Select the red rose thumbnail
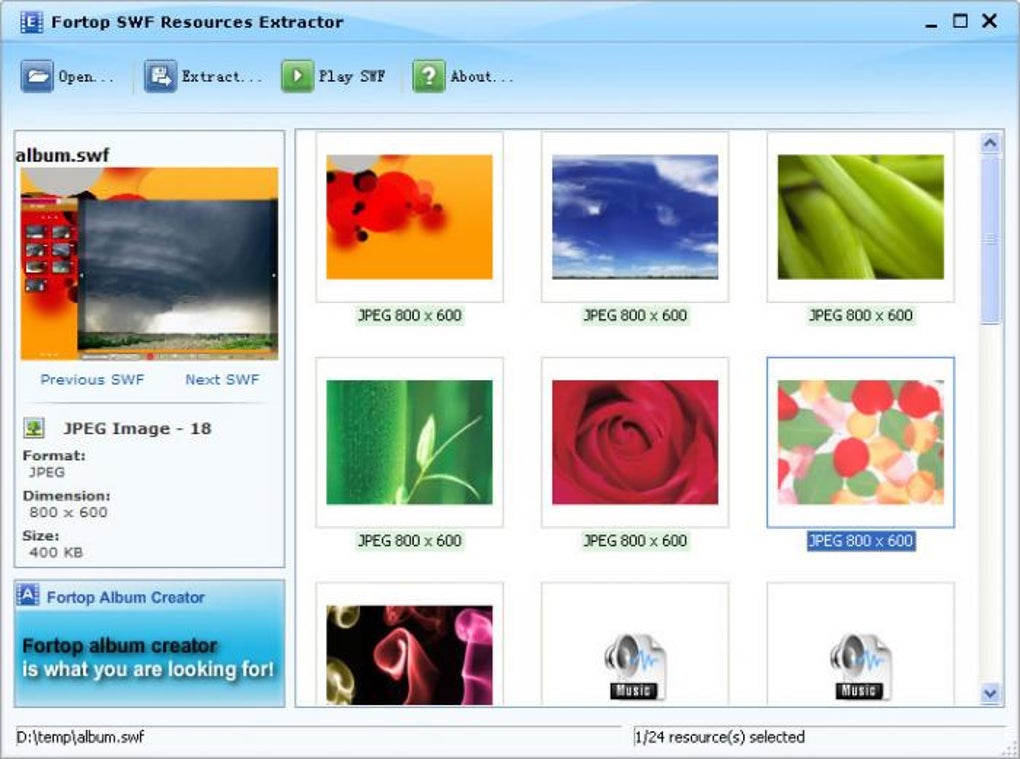Viewport: 1020px width, 759px height. tap(635, 442)
